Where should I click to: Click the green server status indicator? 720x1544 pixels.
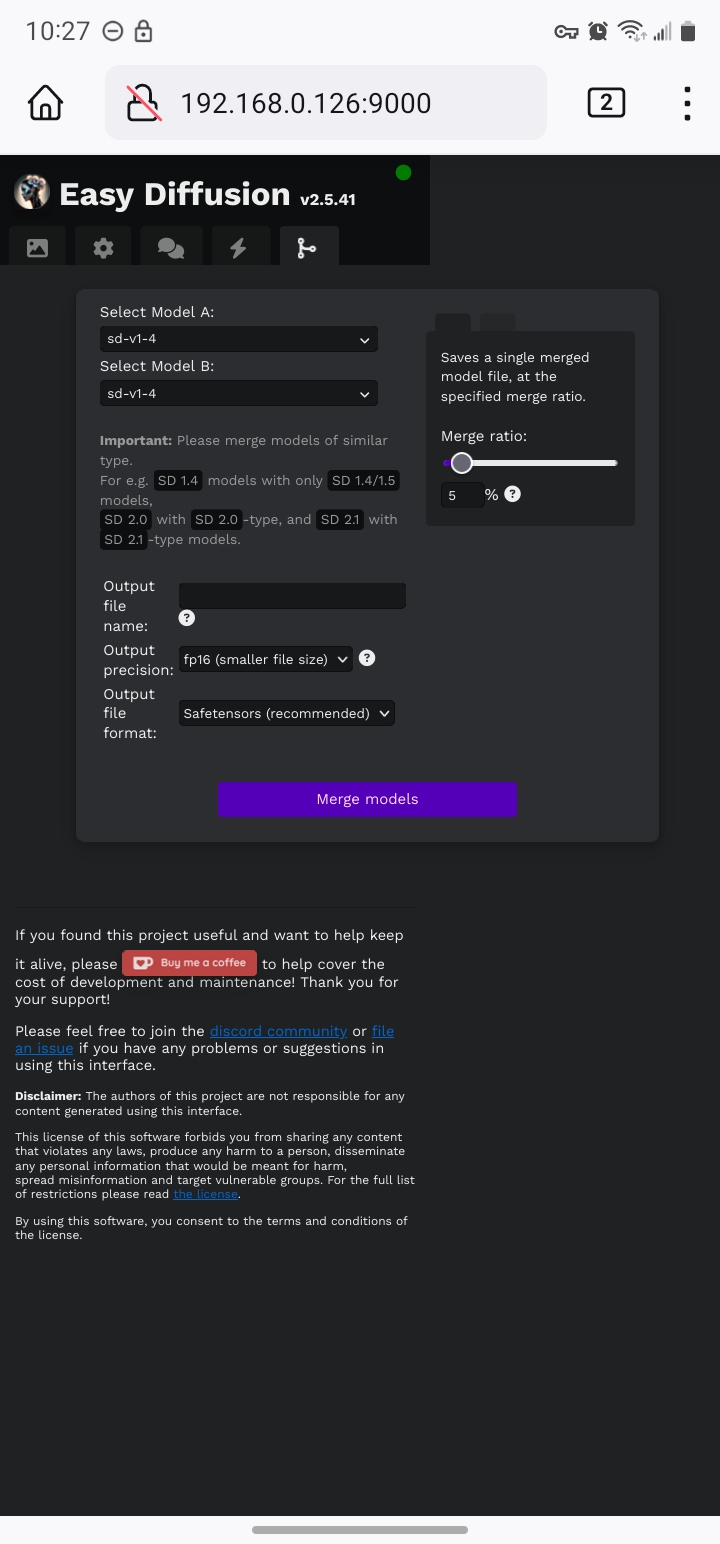tap(404, 173)
